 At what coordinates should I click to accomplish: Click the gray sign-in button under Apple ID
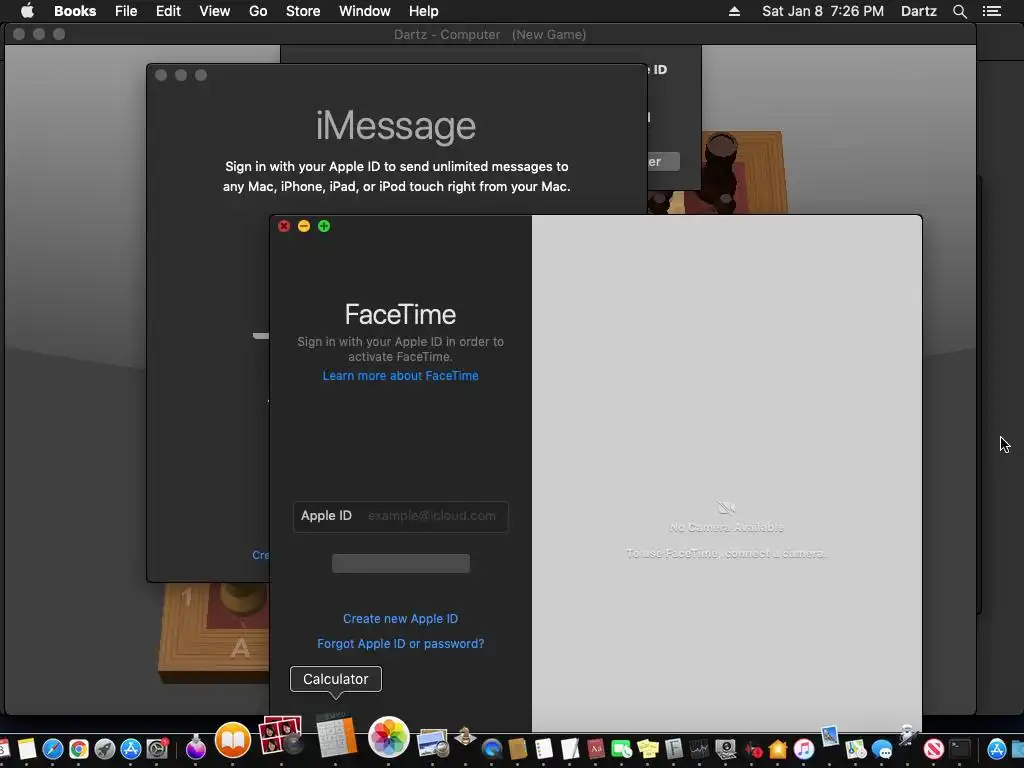400,563
